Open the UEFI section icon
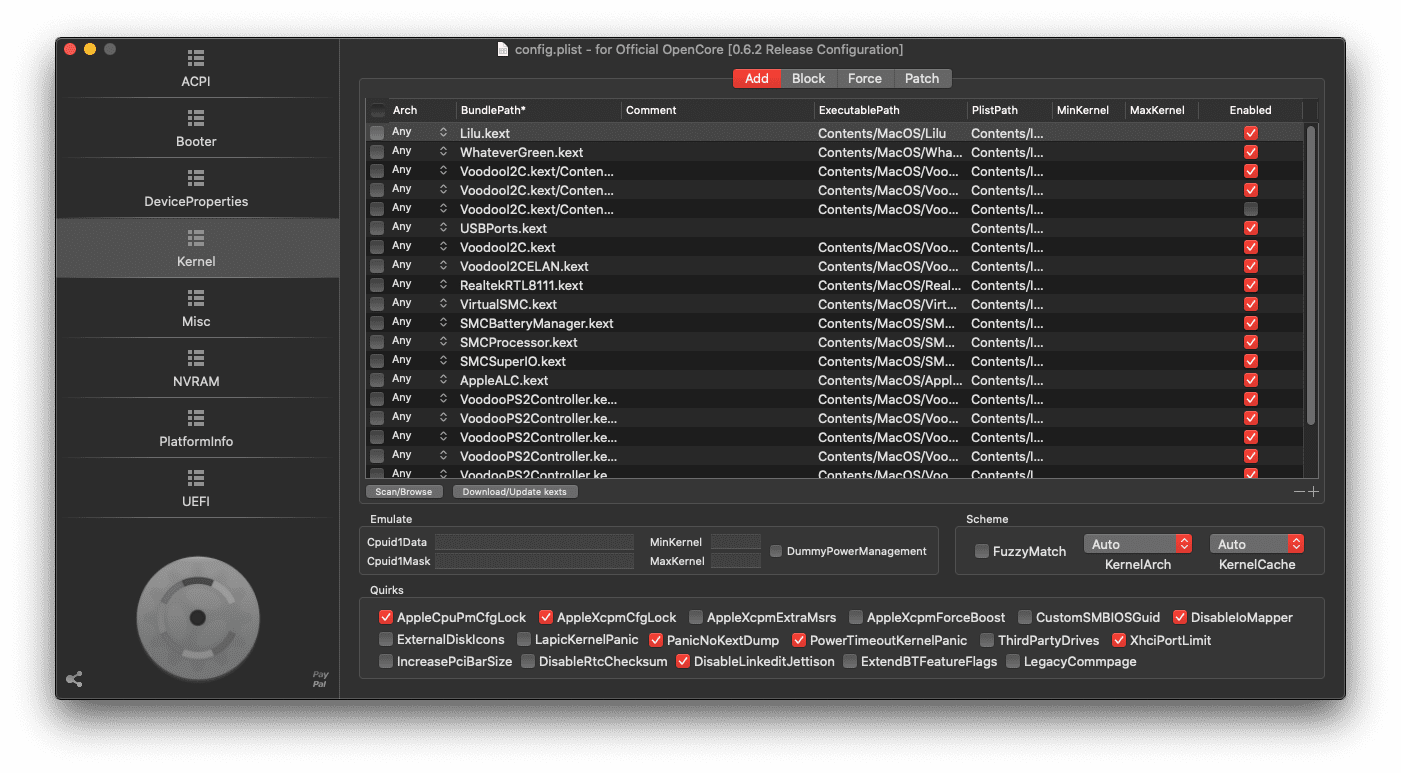Image resolution: width=1401 pixels, height=773 pixels. click(196, 478)
